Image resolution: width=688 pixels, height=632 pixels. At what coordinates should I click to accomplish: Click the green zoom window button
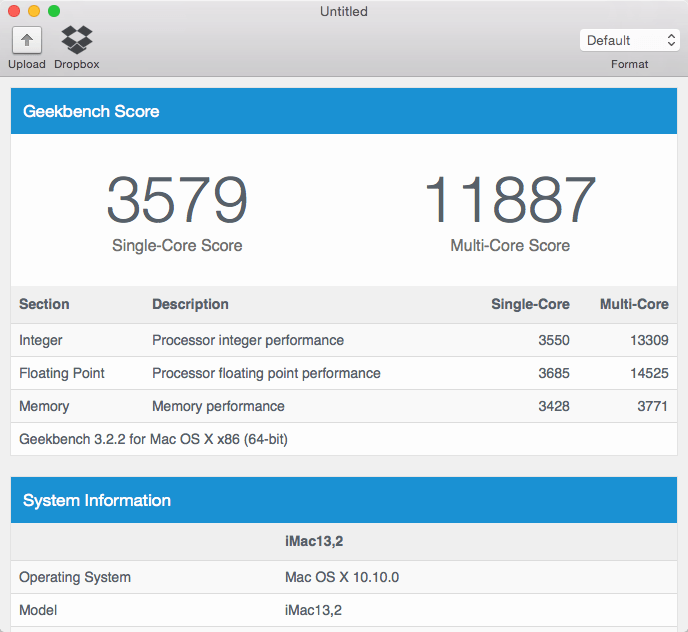tap(54, 11)
